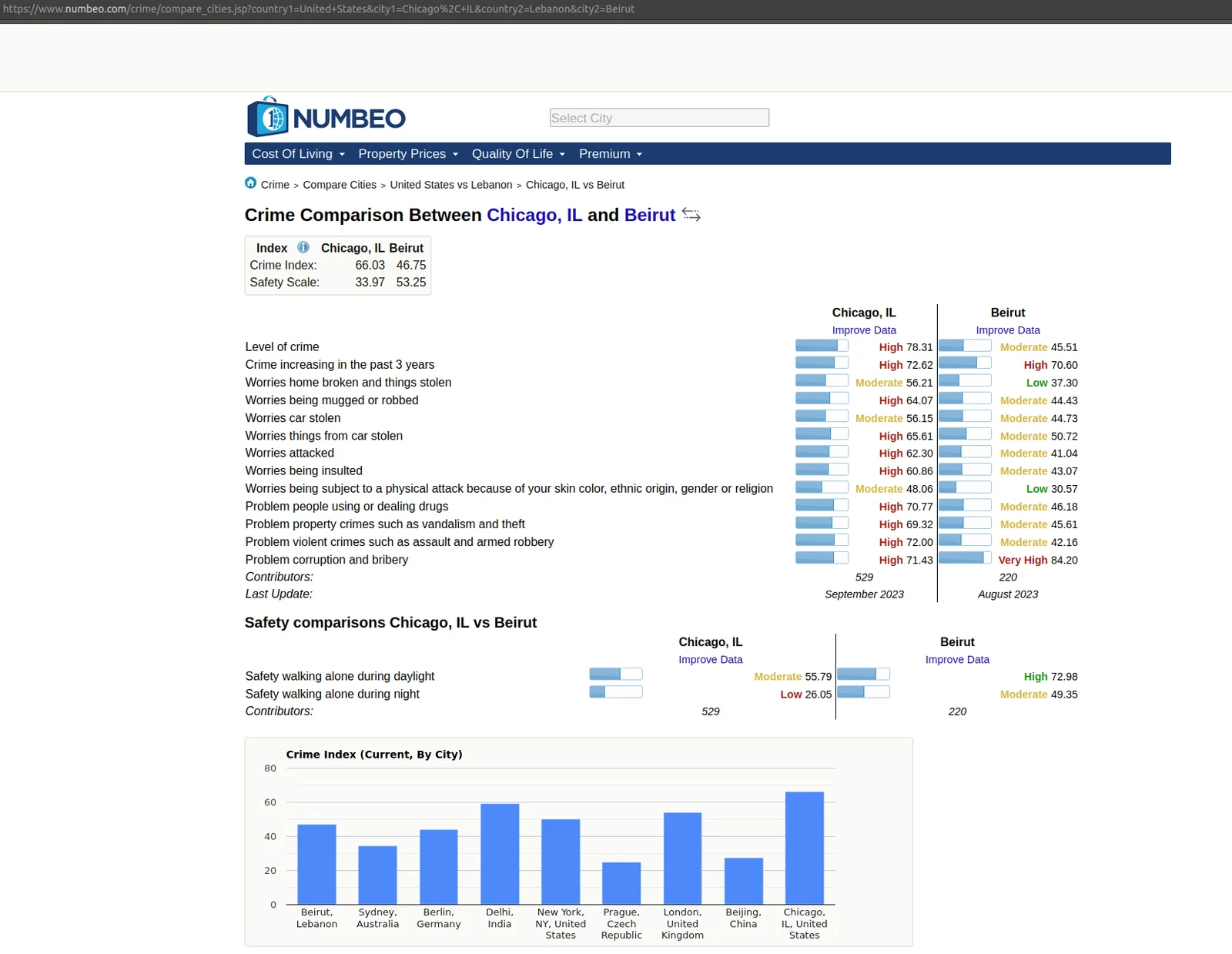This screenshot has width=1232, height=954.
Task: Open United States vs Lebanon breadcrumb link
Action: (x=451, y=185)
